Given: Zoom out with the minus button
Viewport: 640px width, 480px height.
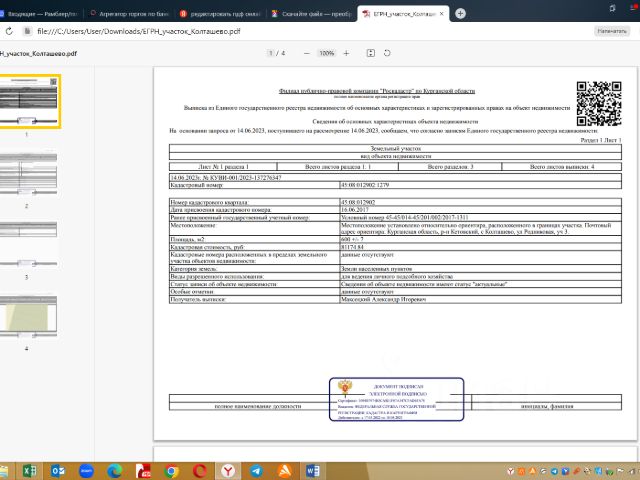Looking at the screenshot, I should tap(307, 53).
